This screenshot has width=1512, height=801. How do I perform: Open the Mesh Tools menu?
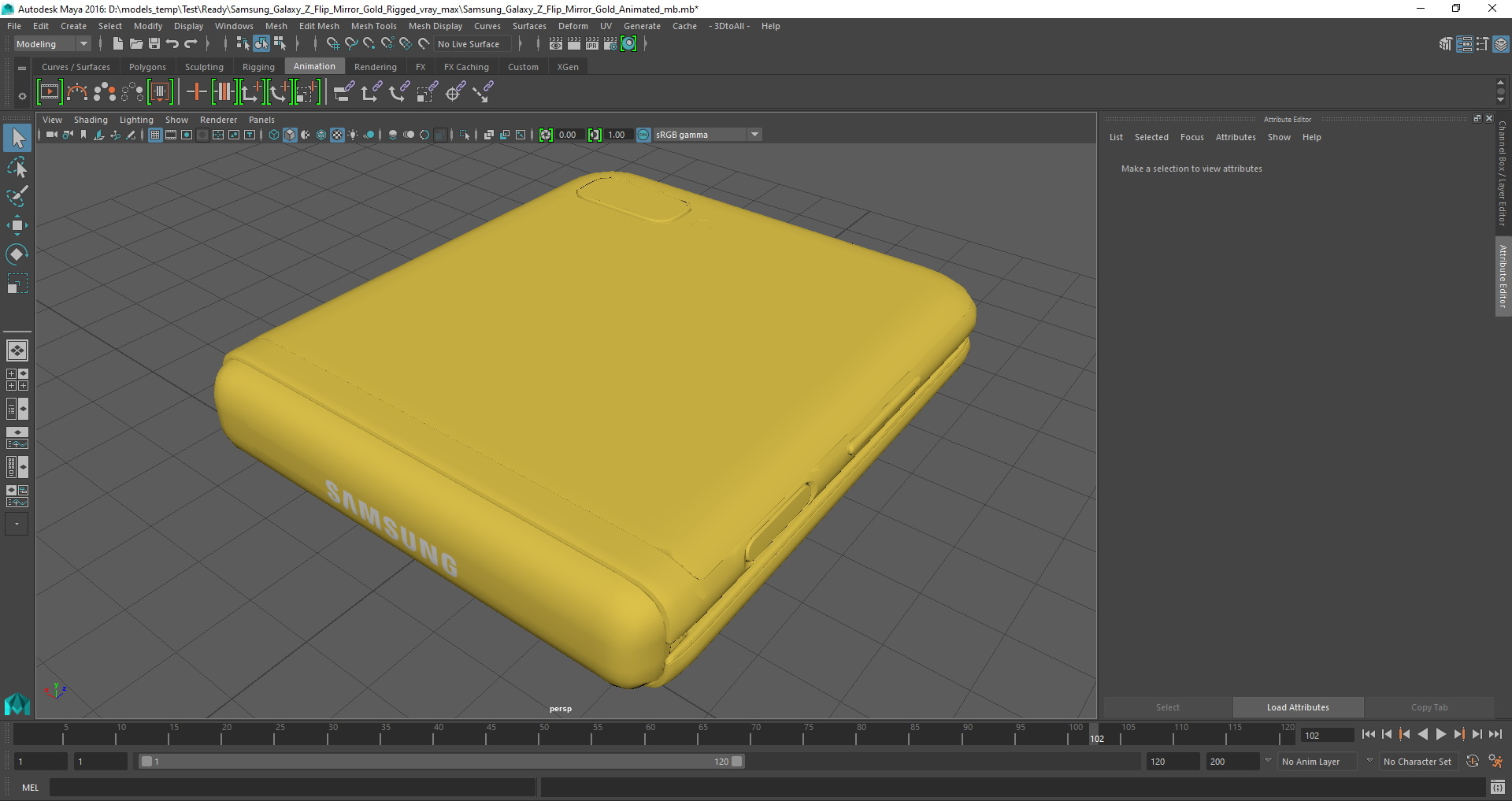[373, 26]
